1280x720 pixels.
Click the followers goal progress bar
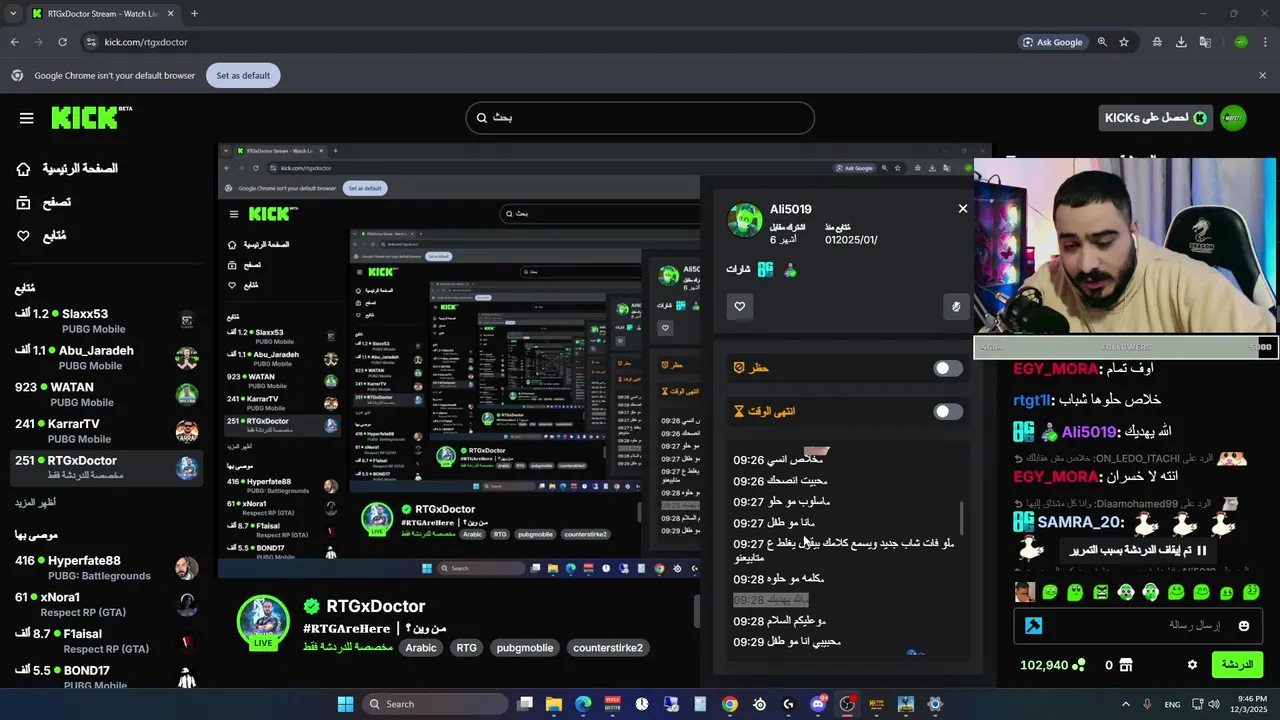[x=1125, y=347]
